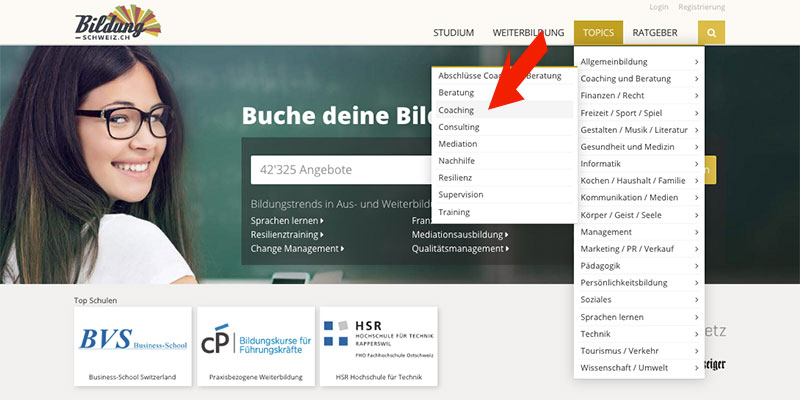Viewport: 800px width, 400px height.
Task: Click the yellow search magnifier icon
Action: (711, 32)
